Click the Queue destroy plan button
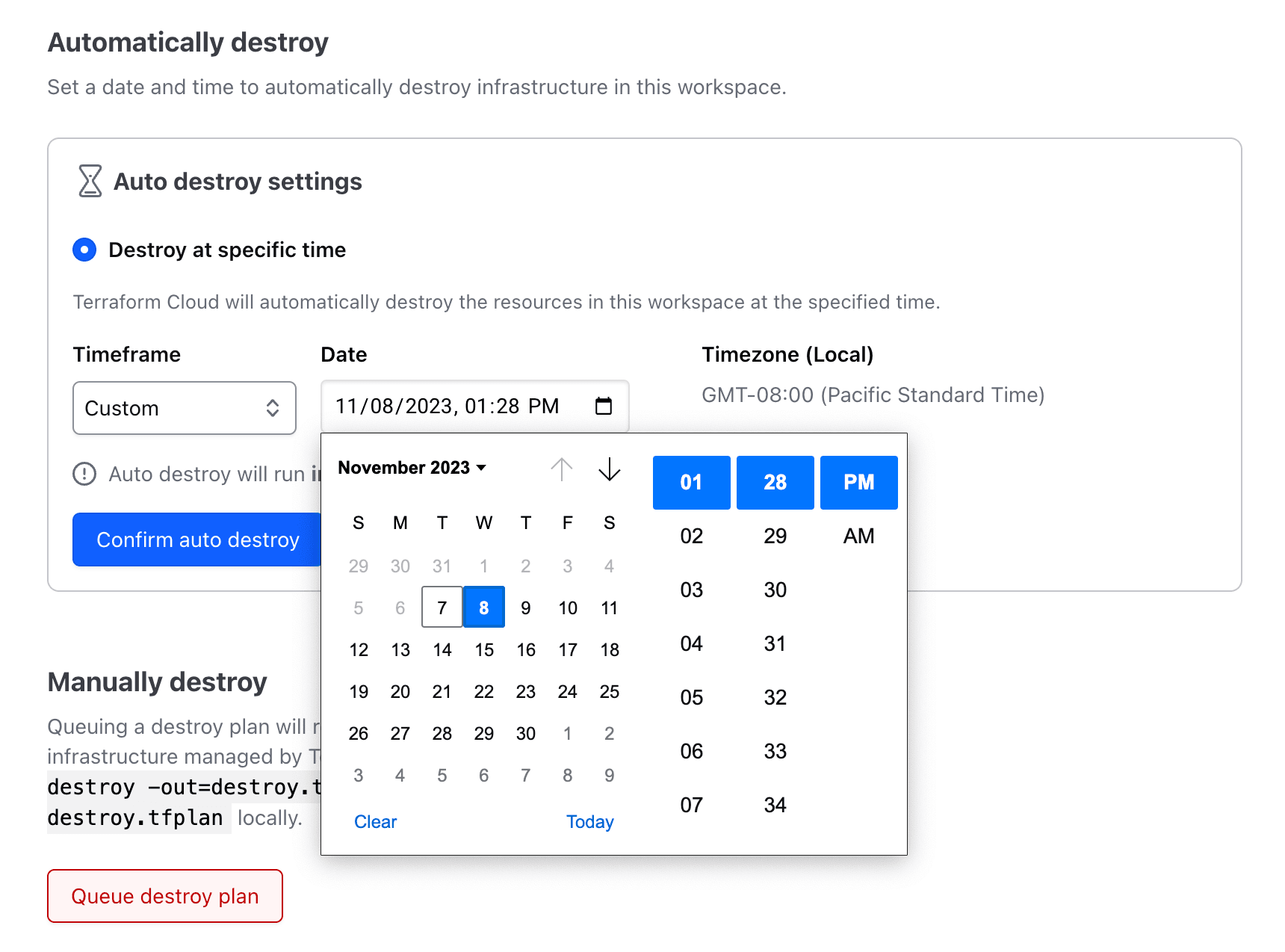The image size is (1285, 952). coord(165,896)
